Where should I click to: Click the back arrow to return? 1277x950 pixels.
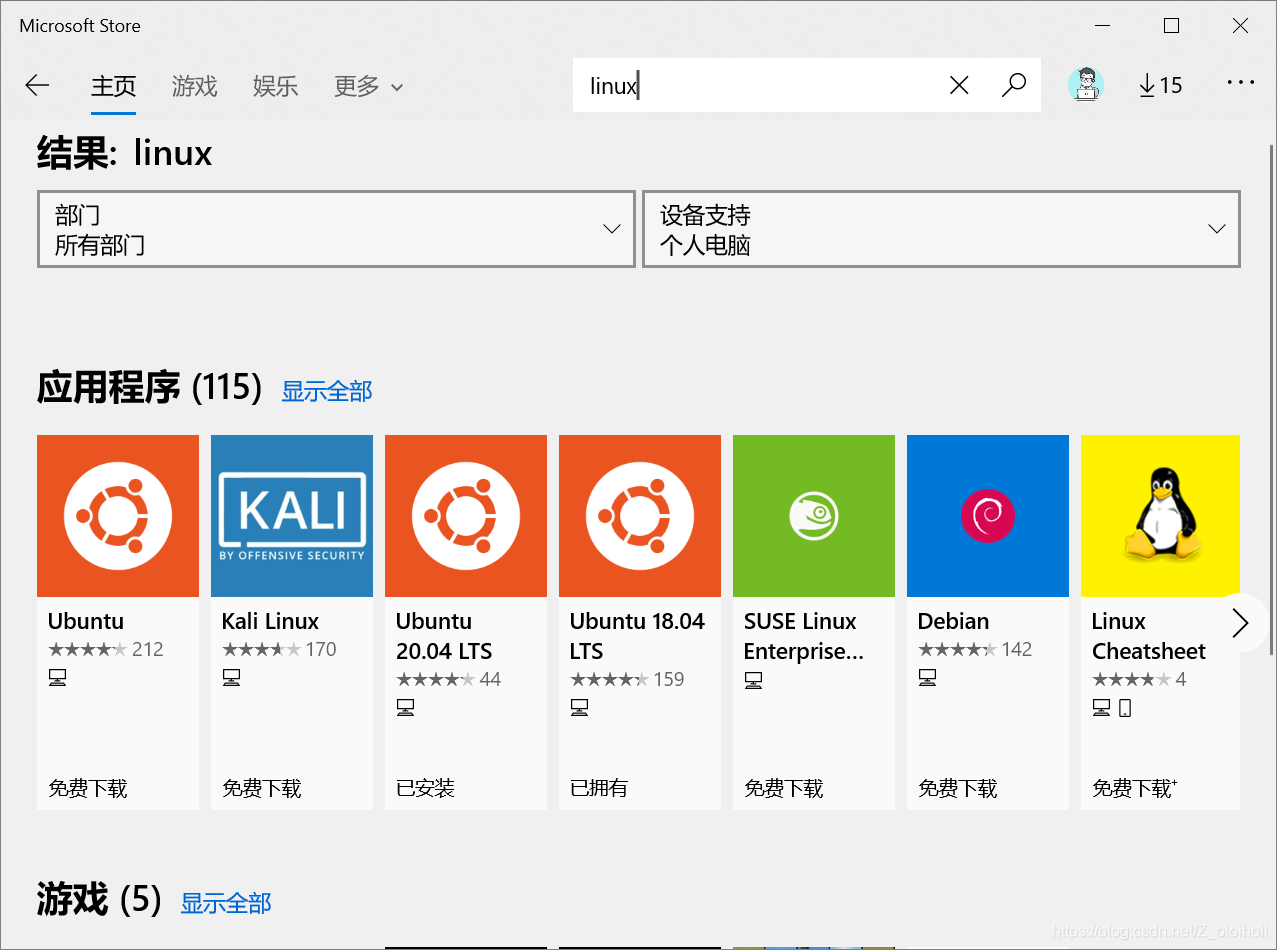click(x=37, y=85)
